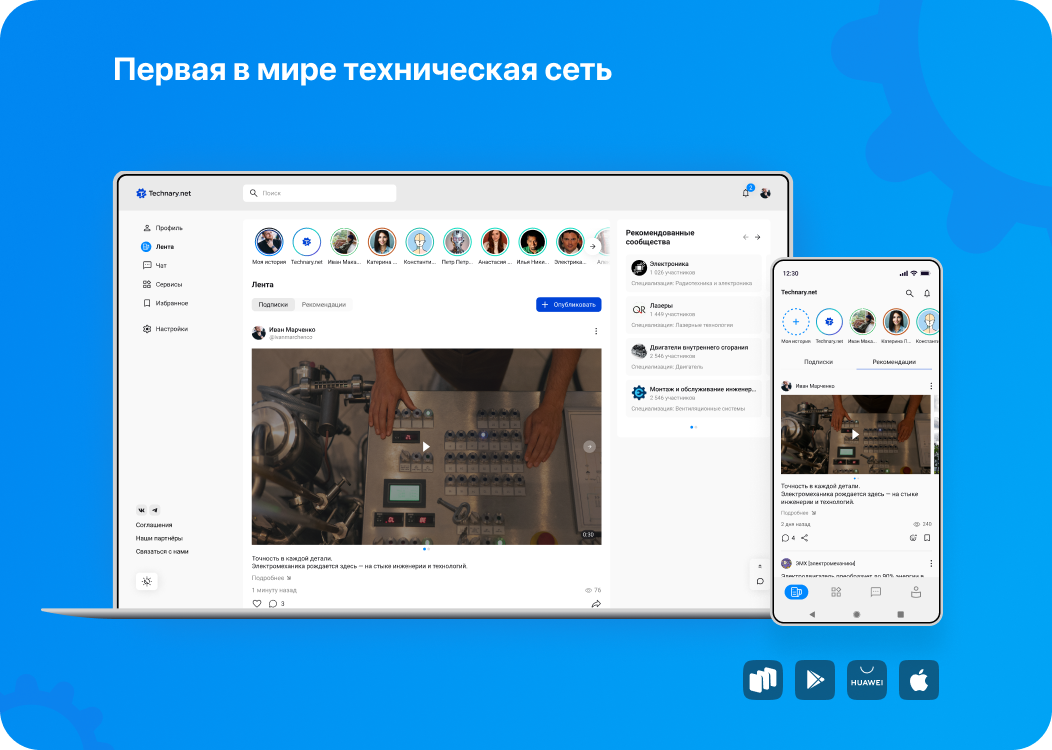Select Лента in the sidebar

click(158, 247)
